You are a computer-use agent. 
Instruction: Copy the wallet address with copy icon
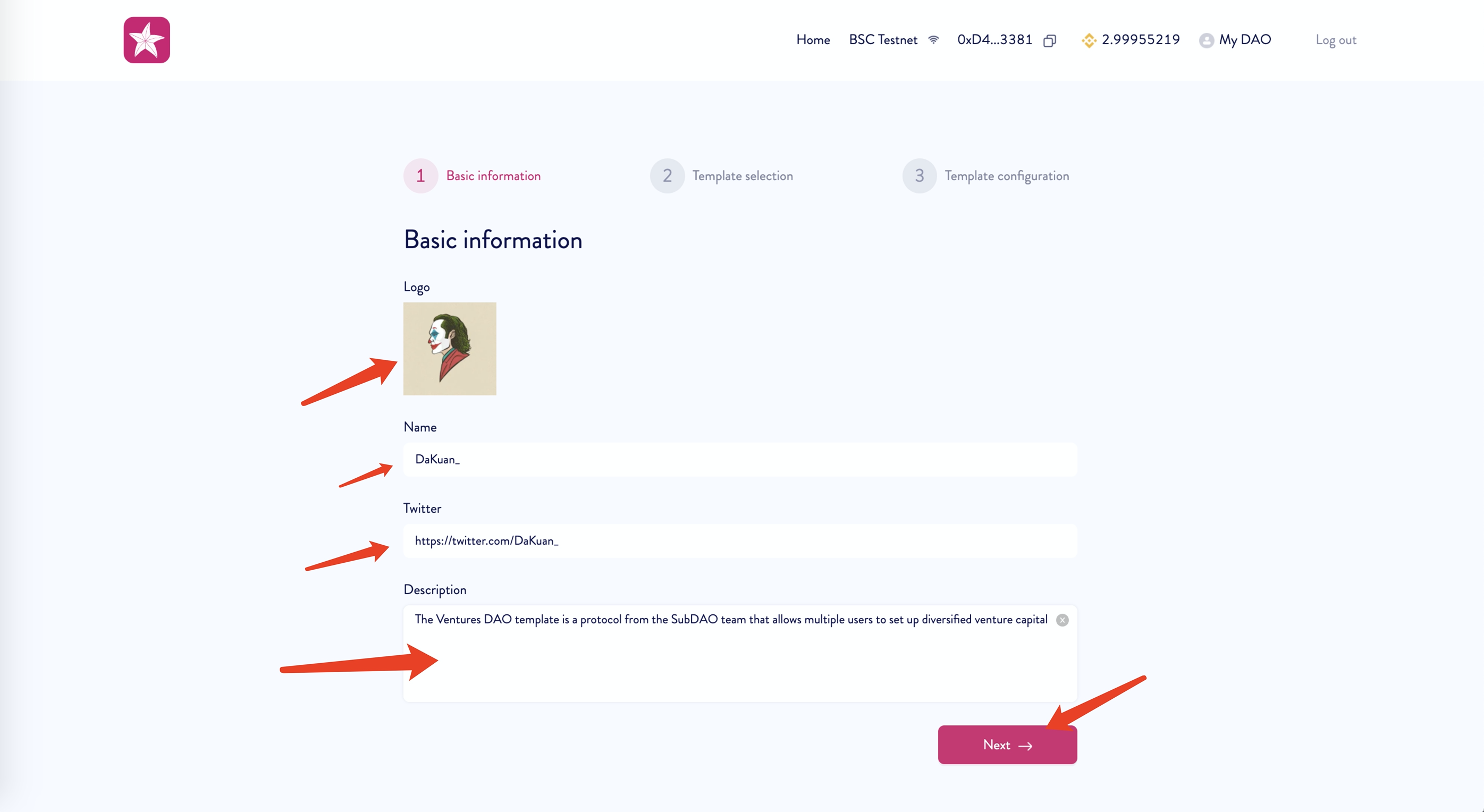(x=1049, y=40)
